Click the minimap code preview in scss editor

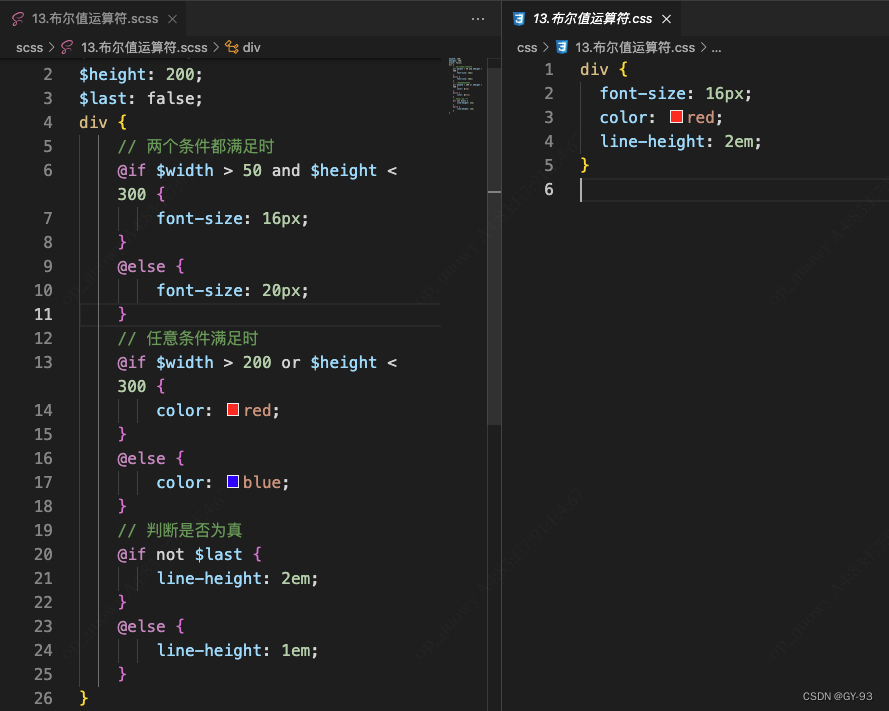pos(465,85)
